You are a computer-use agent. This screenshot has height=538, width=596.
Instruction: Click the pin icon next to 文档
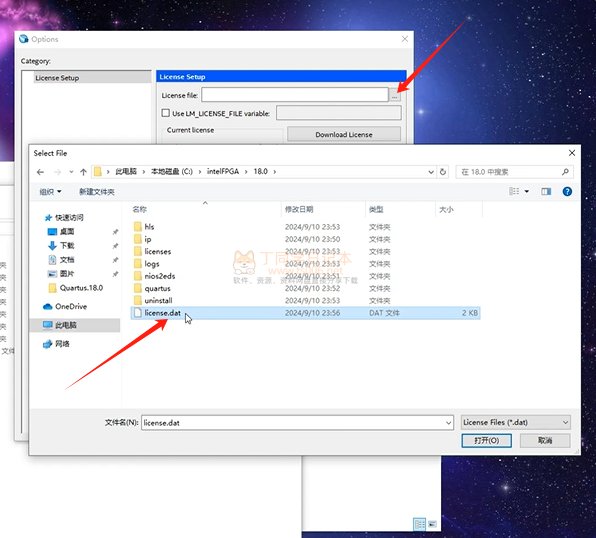[115, 260]
